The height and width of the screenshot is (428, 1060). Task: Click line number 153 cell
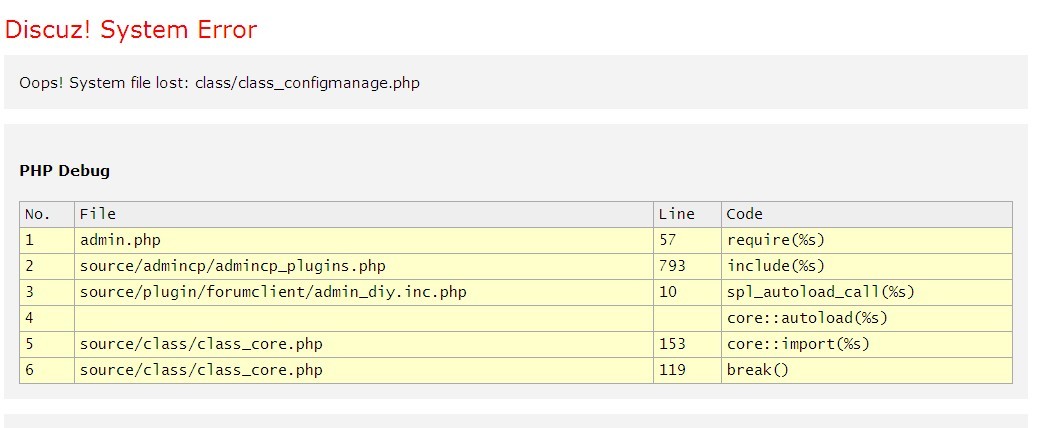[x=672, y=344]
